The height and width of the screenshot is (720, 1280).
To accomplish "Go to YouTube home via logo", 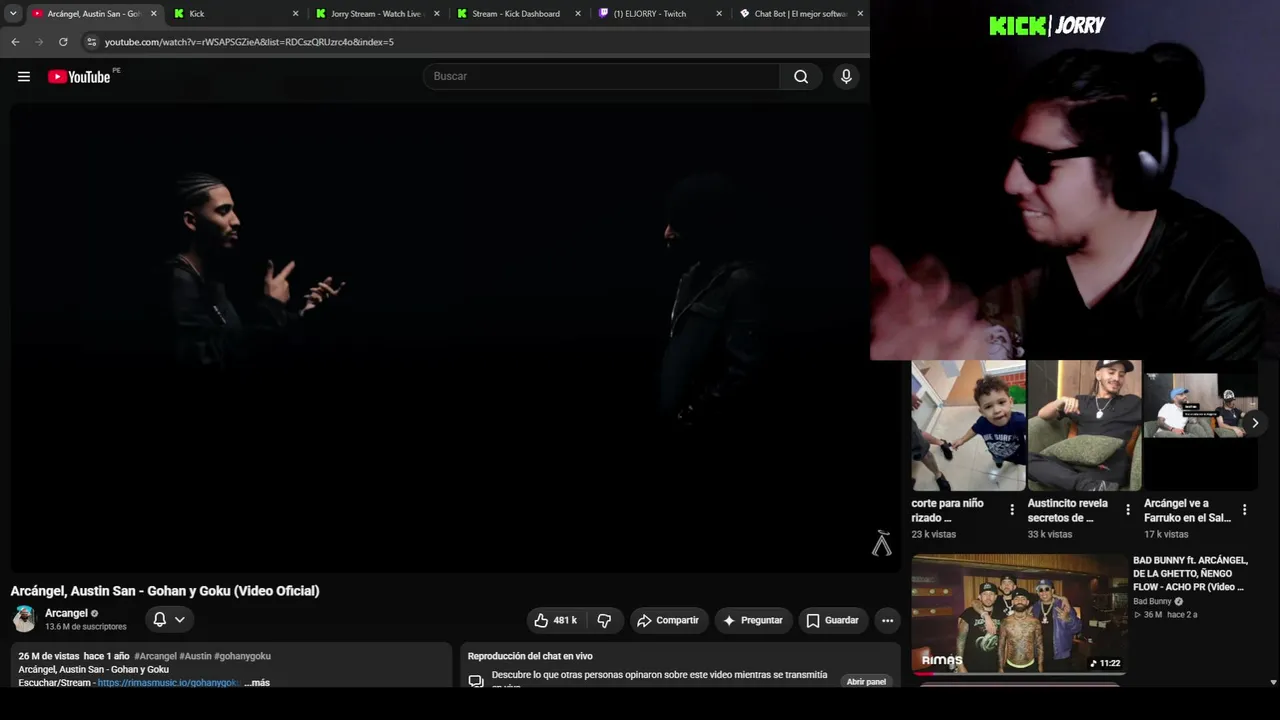I will point(79,77).
